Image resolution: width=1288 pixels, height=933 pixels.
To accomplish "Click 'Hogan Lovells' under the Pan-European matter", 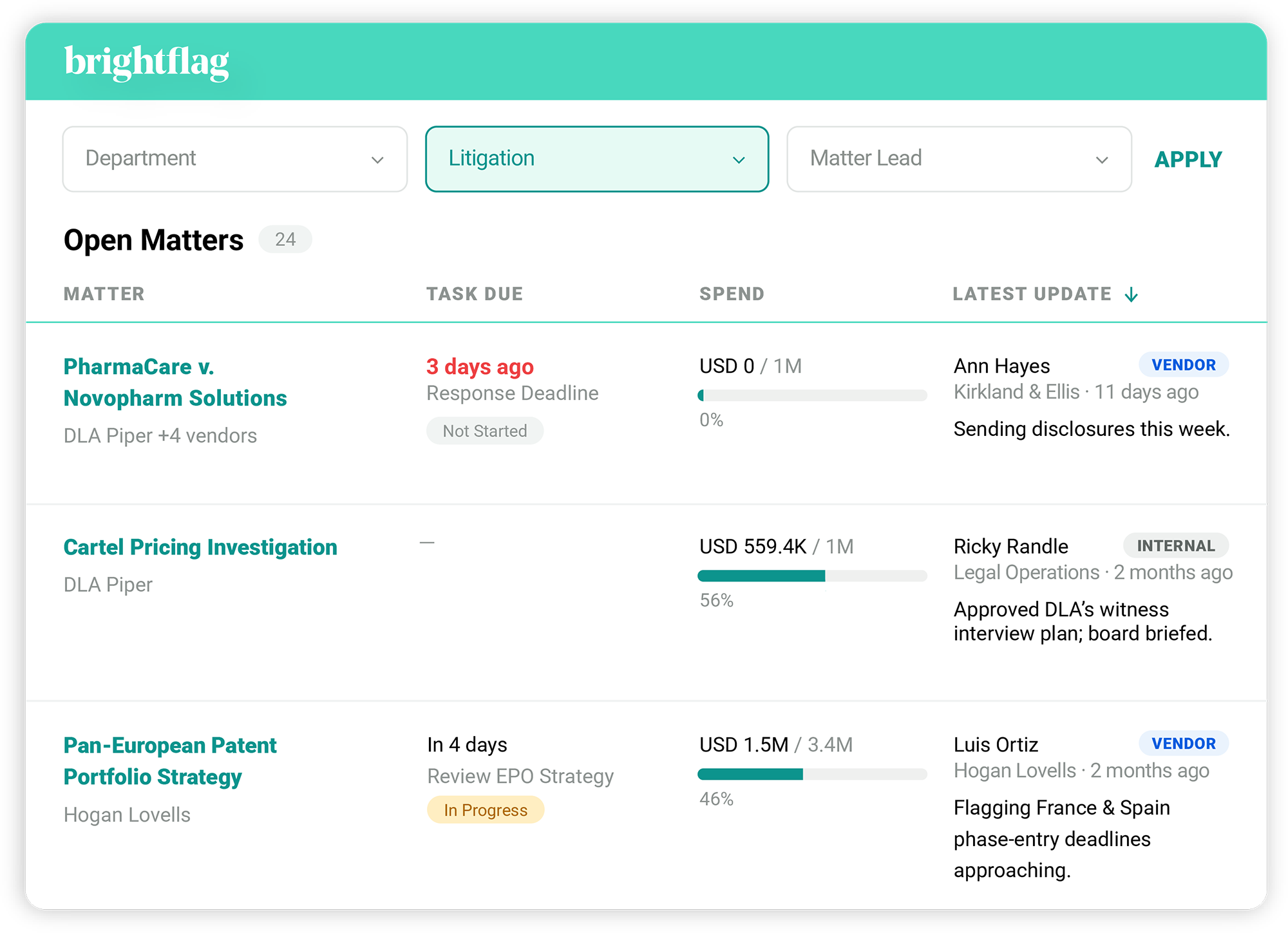I will (x=128, y=815).
